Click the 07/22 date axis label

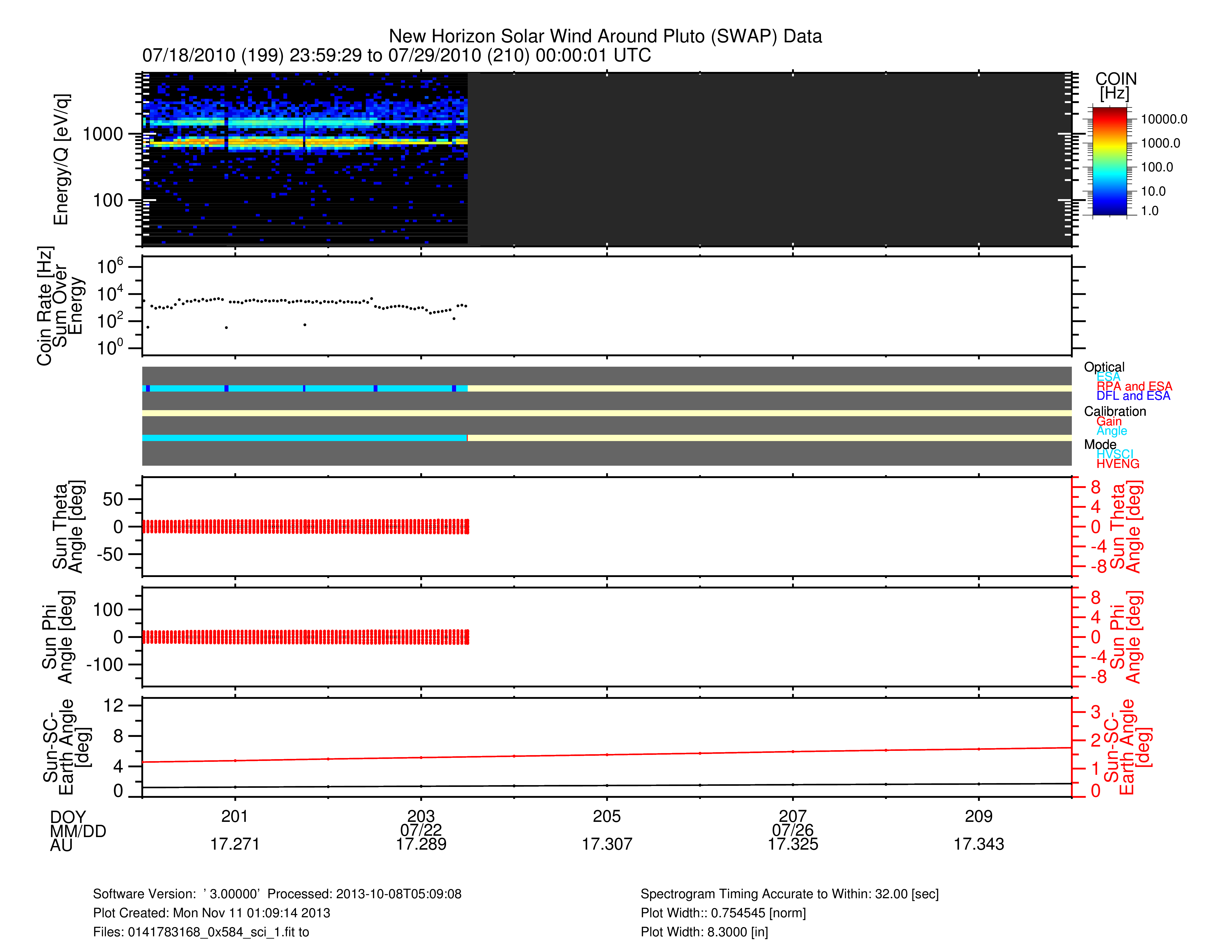click(x=421, y=830)
